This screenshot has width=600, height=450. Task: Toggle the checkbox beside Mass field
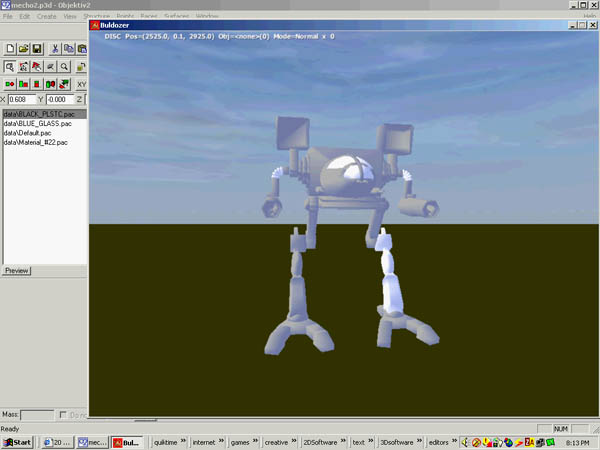click(63, 414)
